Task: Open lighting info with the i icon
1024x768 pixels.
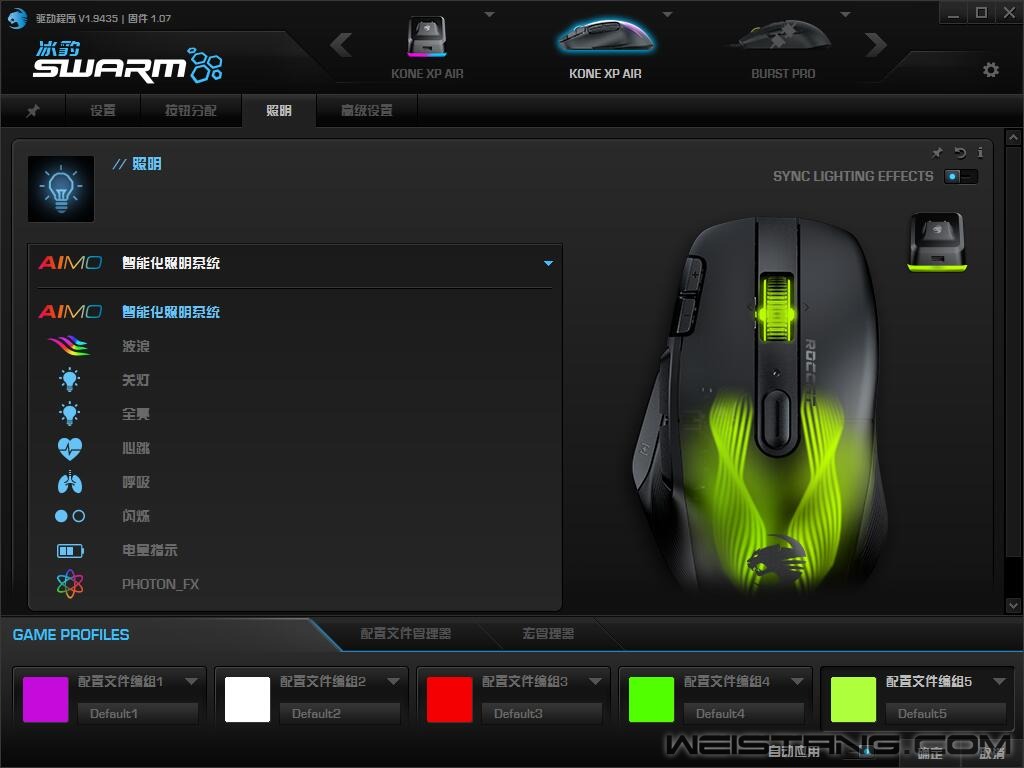Action: coord(980,152)
